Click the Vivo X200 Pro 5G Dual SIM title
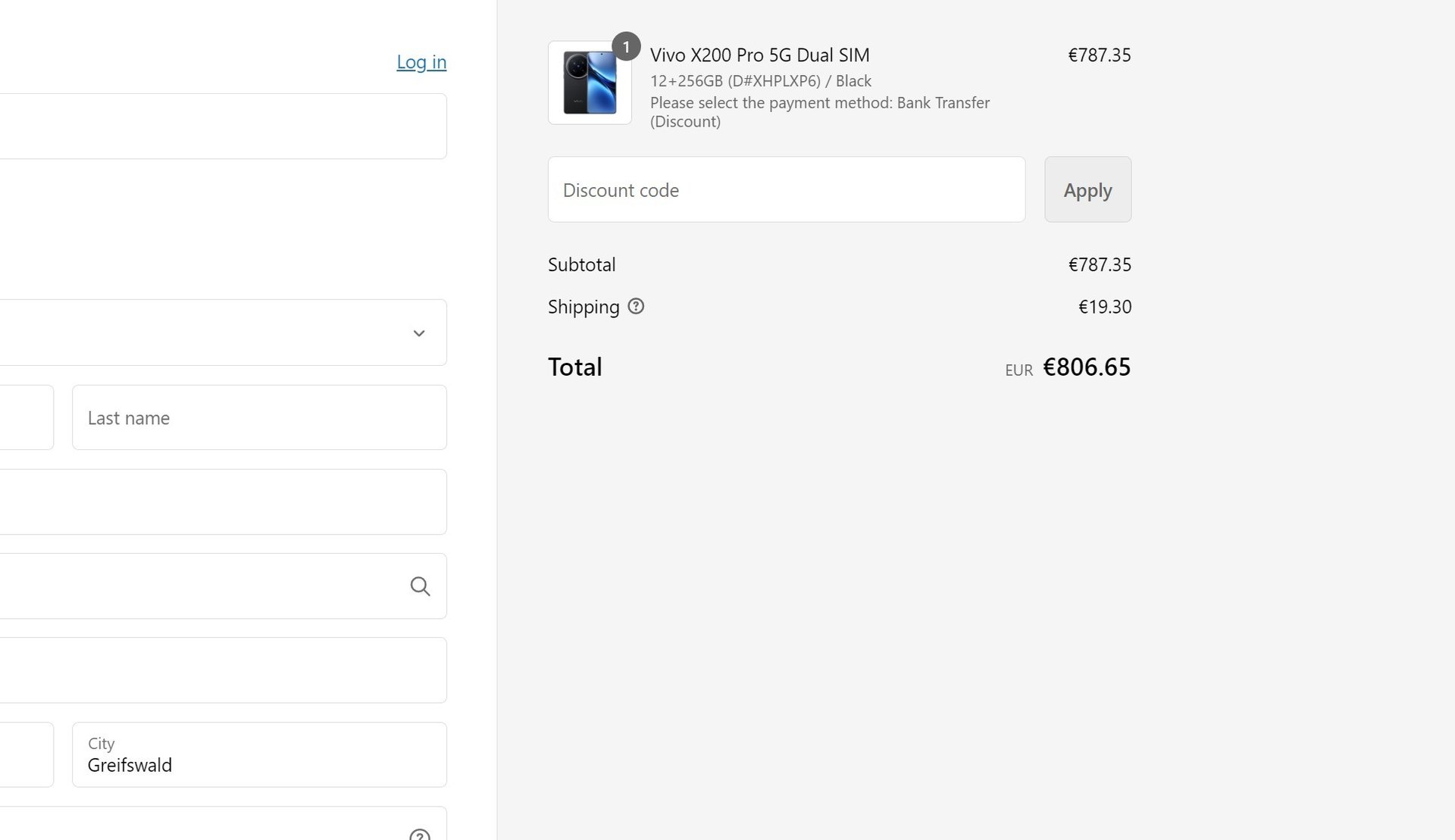This screenshot has width=1455, height=840. (x=759, y=55)
